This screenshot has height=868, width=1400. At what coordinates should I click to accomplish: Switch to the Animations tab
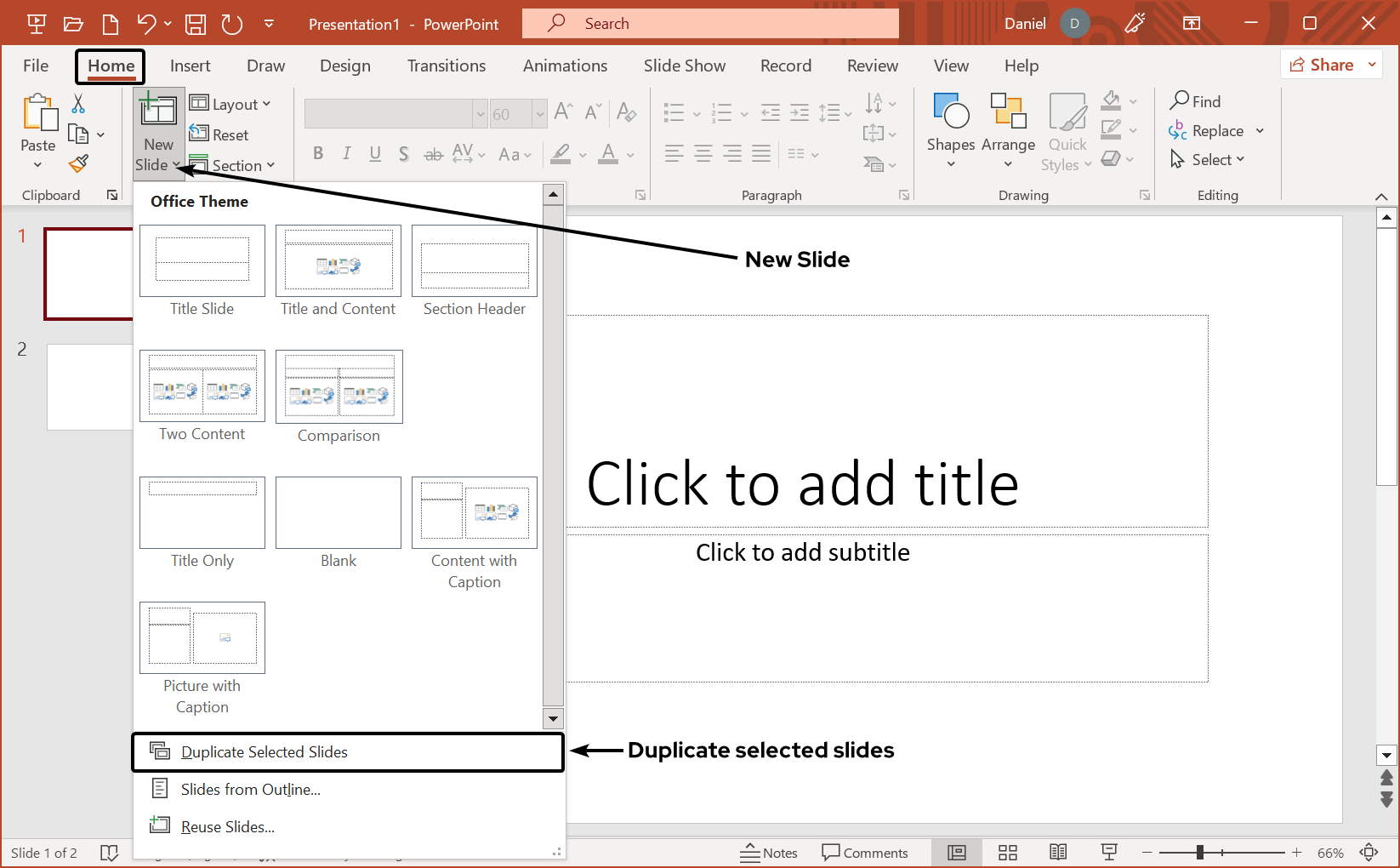point(565,66)
